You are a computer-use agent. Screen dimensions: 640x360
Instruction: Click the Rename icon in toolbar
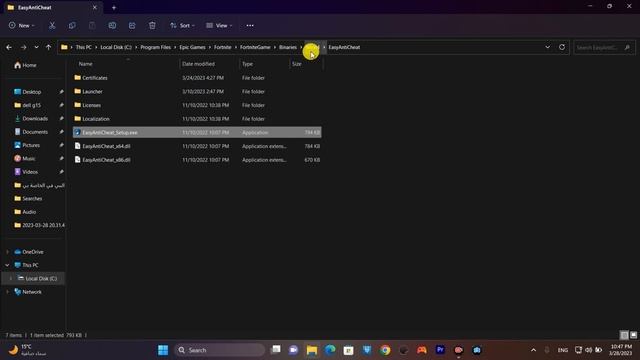(x=112, y=25)
